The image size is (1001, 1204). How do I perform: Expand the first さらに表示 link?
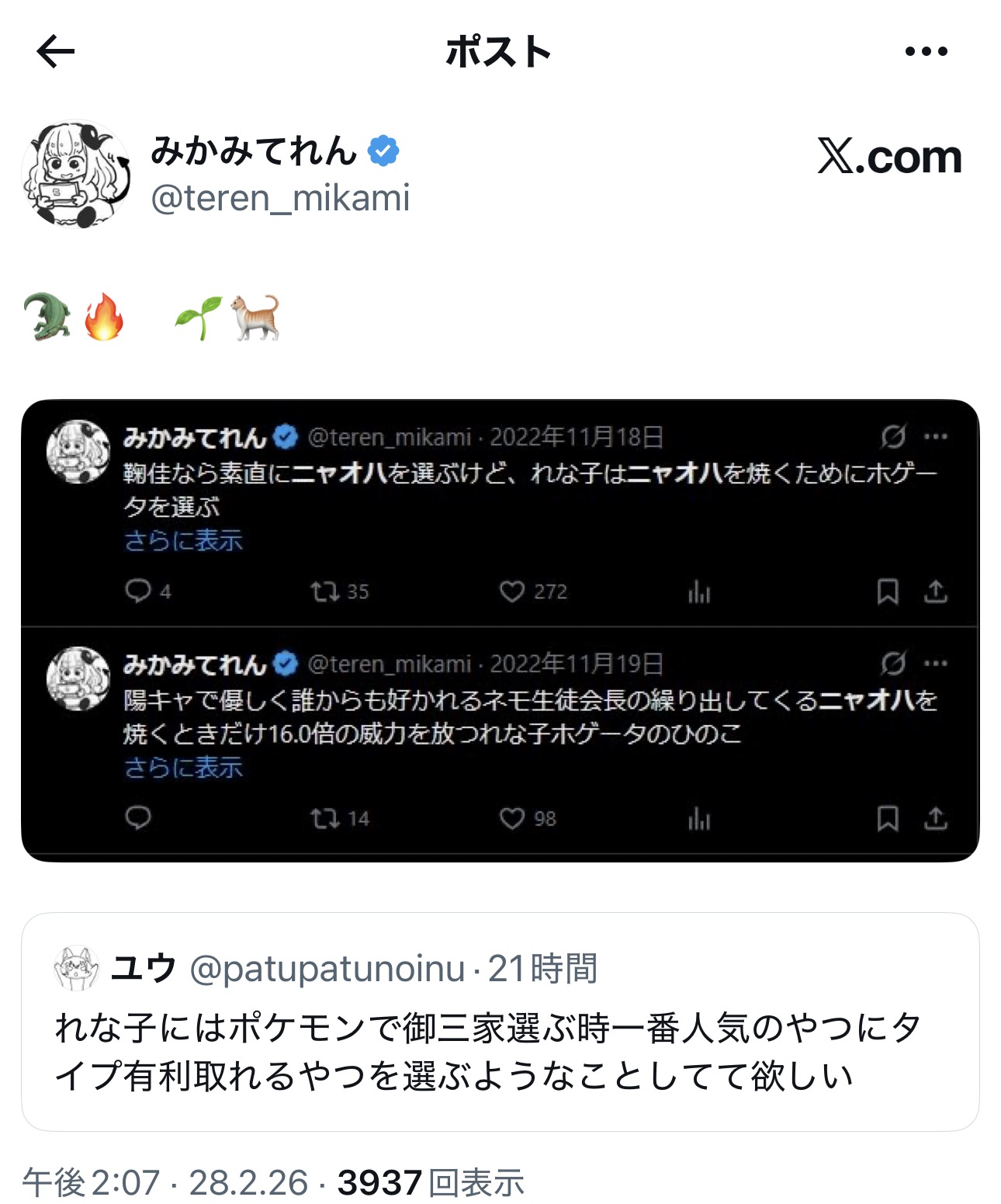[x=184, y=540]
